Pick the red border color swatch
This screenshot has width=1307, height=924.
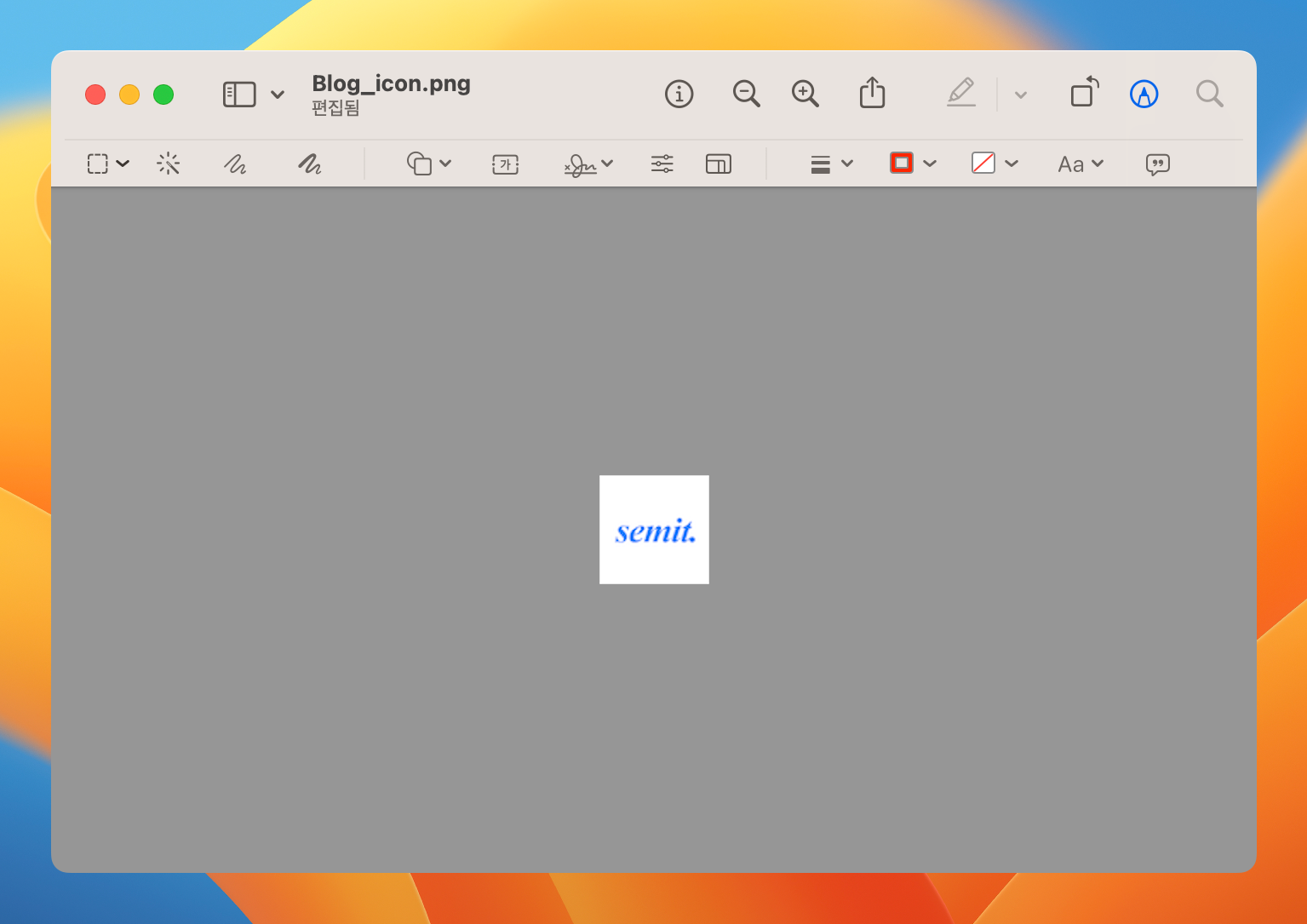(x=902, y=163)
